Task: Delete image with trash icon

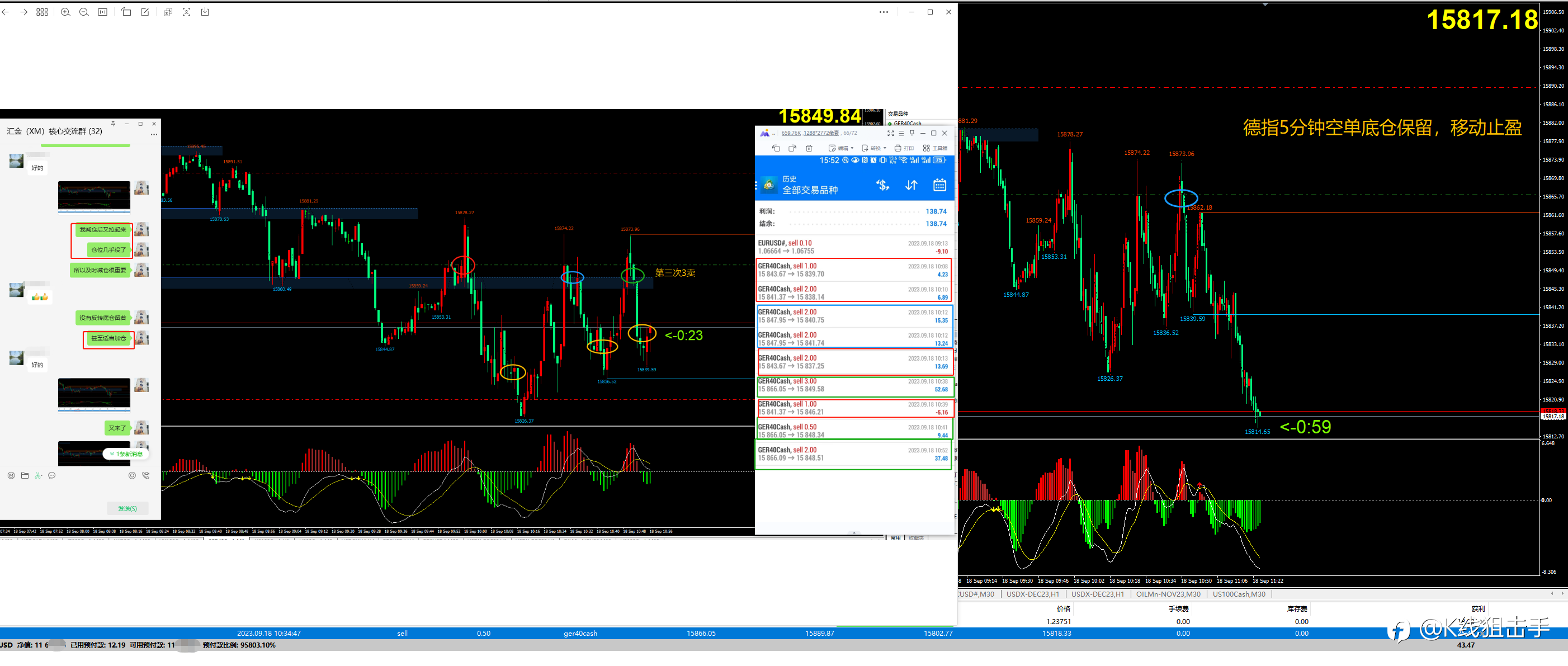Action: [809, 148]
